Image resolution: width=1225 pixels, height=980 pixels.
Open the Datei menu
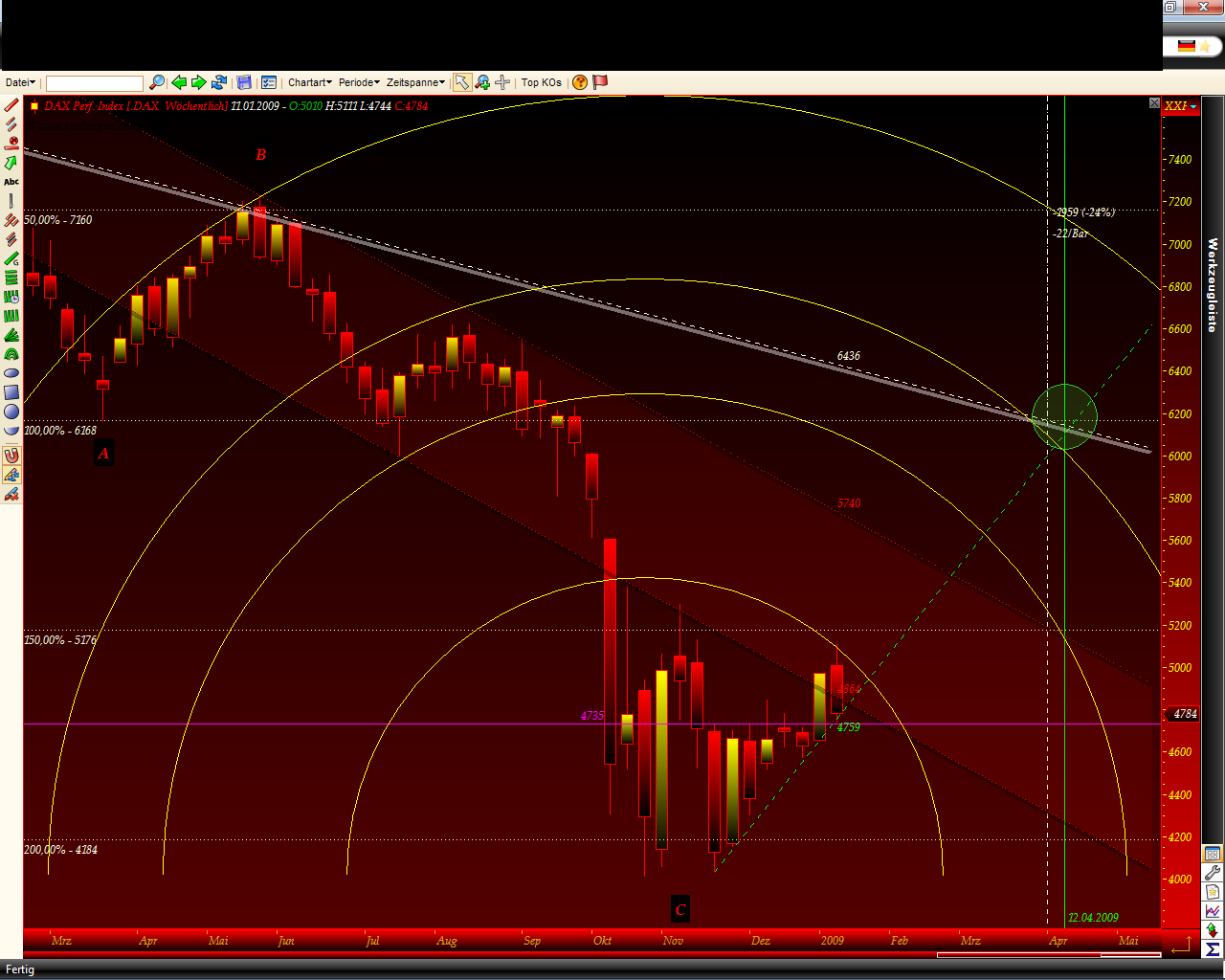coord(20,82)
